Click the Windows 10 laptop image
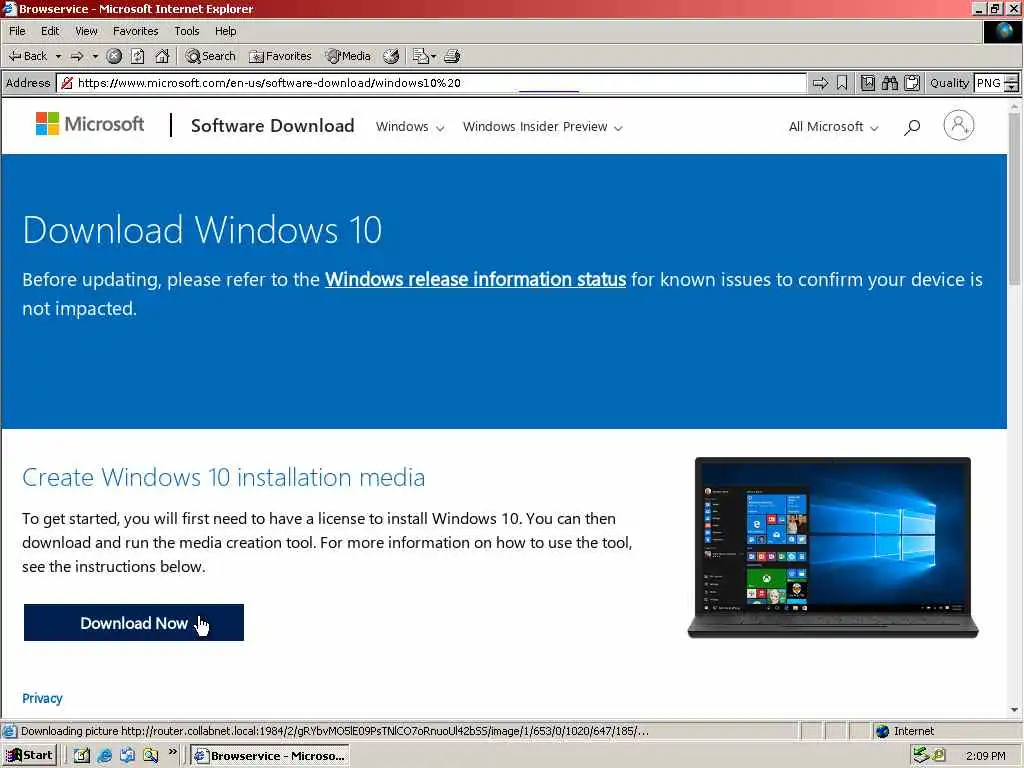This screenshot has width=1024, height=768. coord(833,547)
